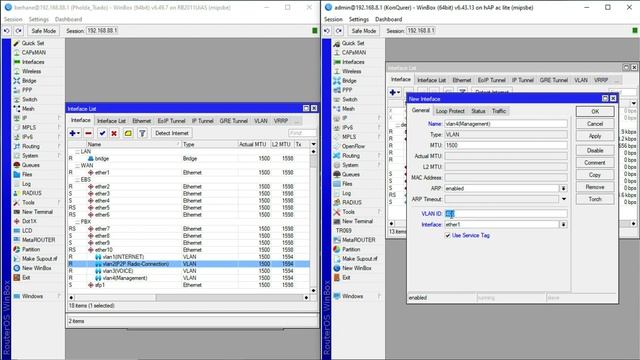The width and height of the screenshot is (640, 360).
Task: Collapse the WAN group in interface list
Action: coord(78,166)
